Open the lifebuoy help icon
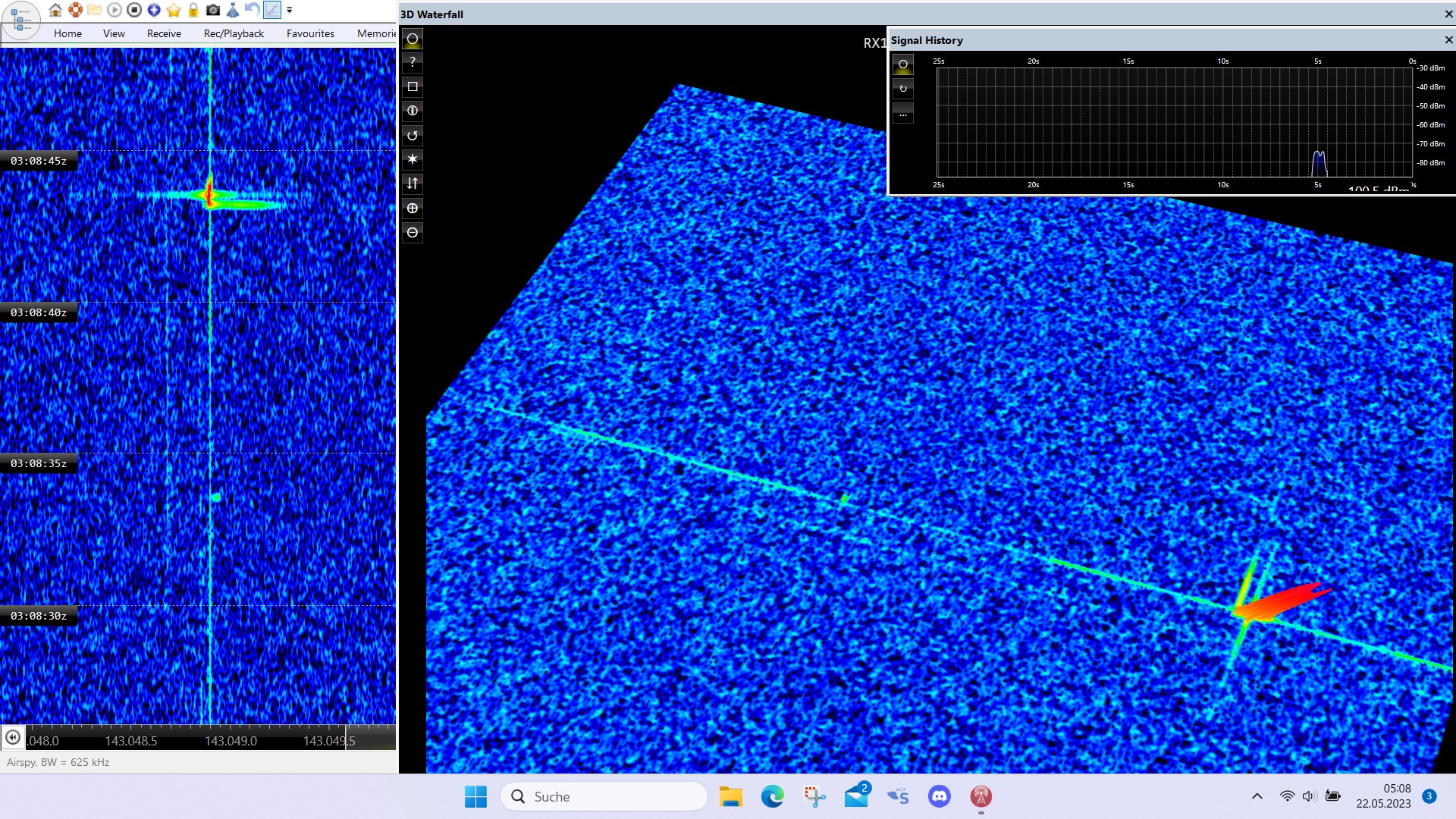 pyautogui.click(x=75, y=10)
